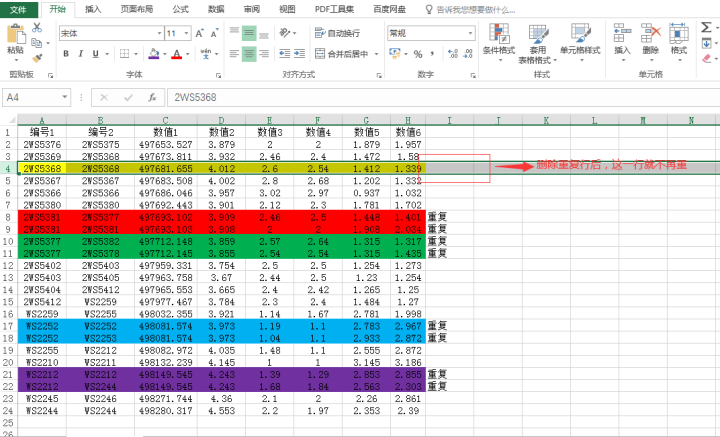Apply the yellow fill color bucket
Viewport: 720px width, 437px height.
[x=154, y=54]
